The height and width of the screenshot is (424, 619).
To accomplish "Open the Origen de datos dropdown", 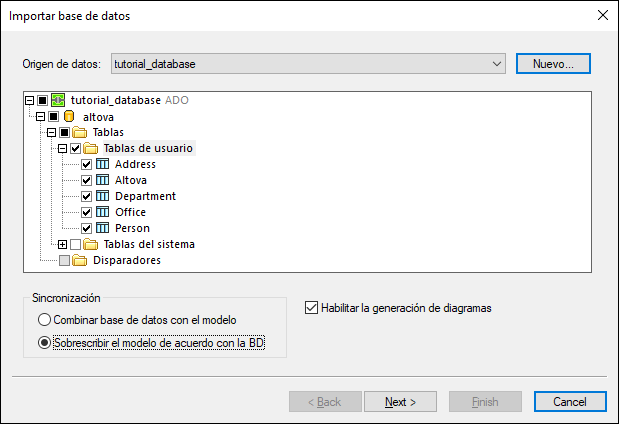I will (498, 64).
